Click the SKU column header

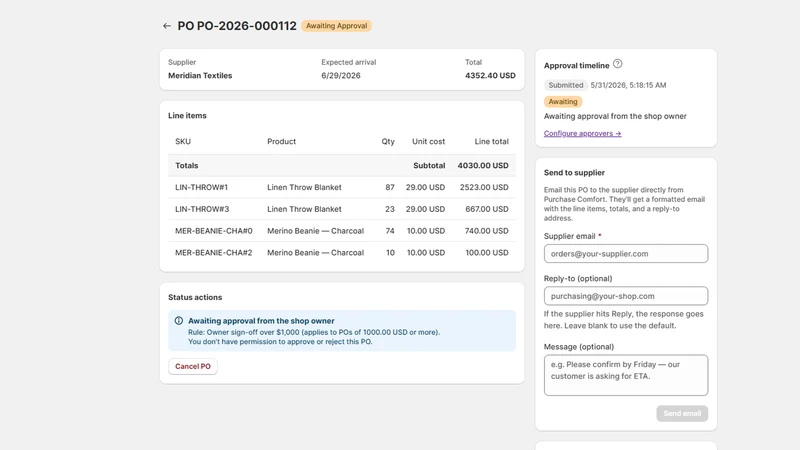(x=183, y=141)
